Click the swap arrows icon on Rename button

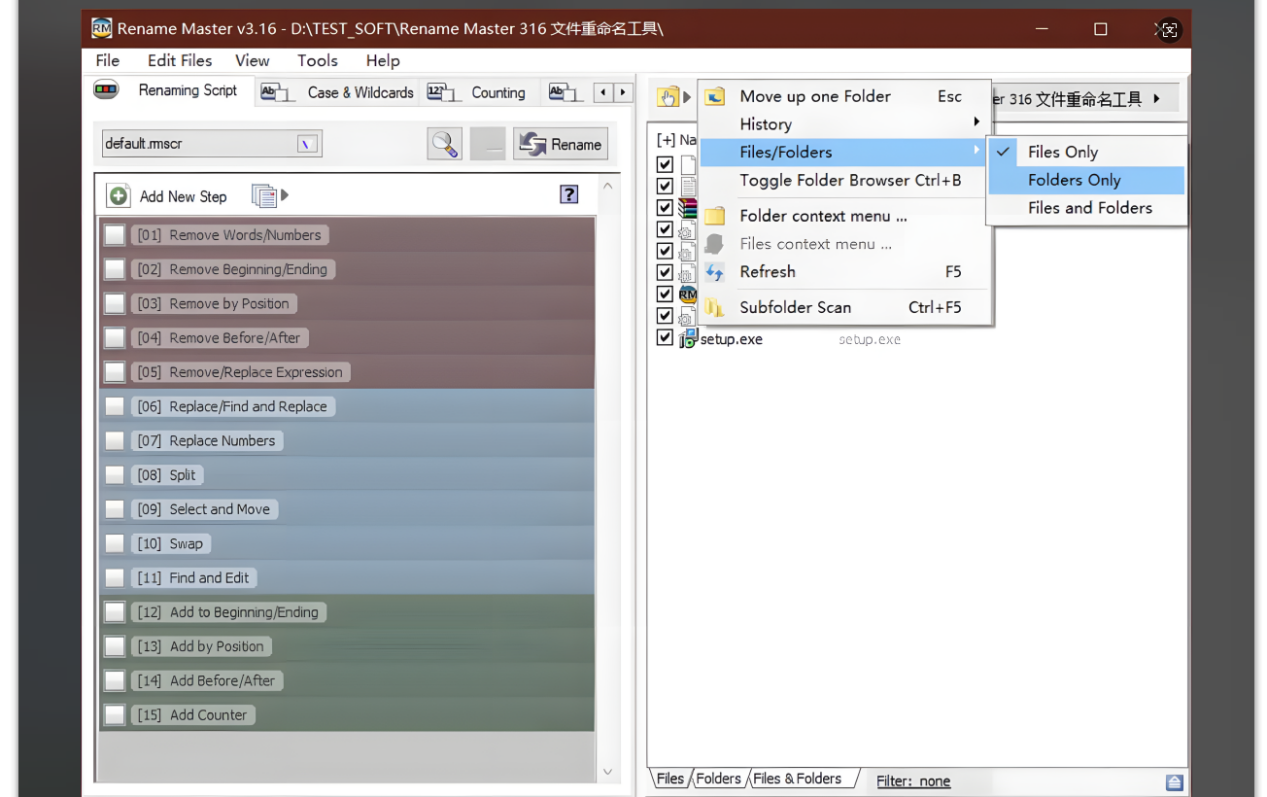tap(533, 144)
